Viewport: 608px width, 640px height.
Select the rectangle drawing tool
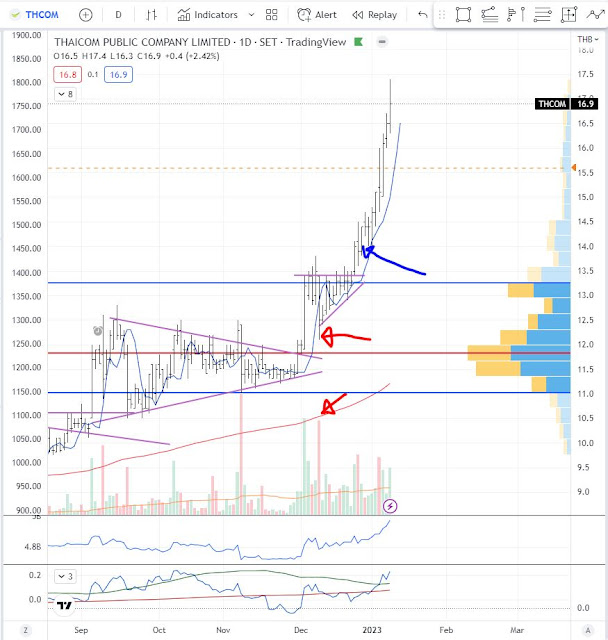(x=463, y=15)
